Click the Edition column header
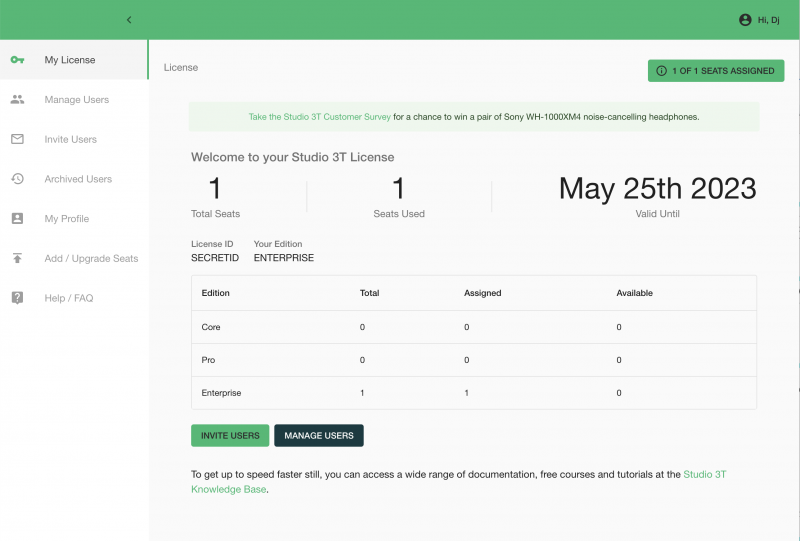Viewport: 800px width, 541px height. click(x=215, y=293)
